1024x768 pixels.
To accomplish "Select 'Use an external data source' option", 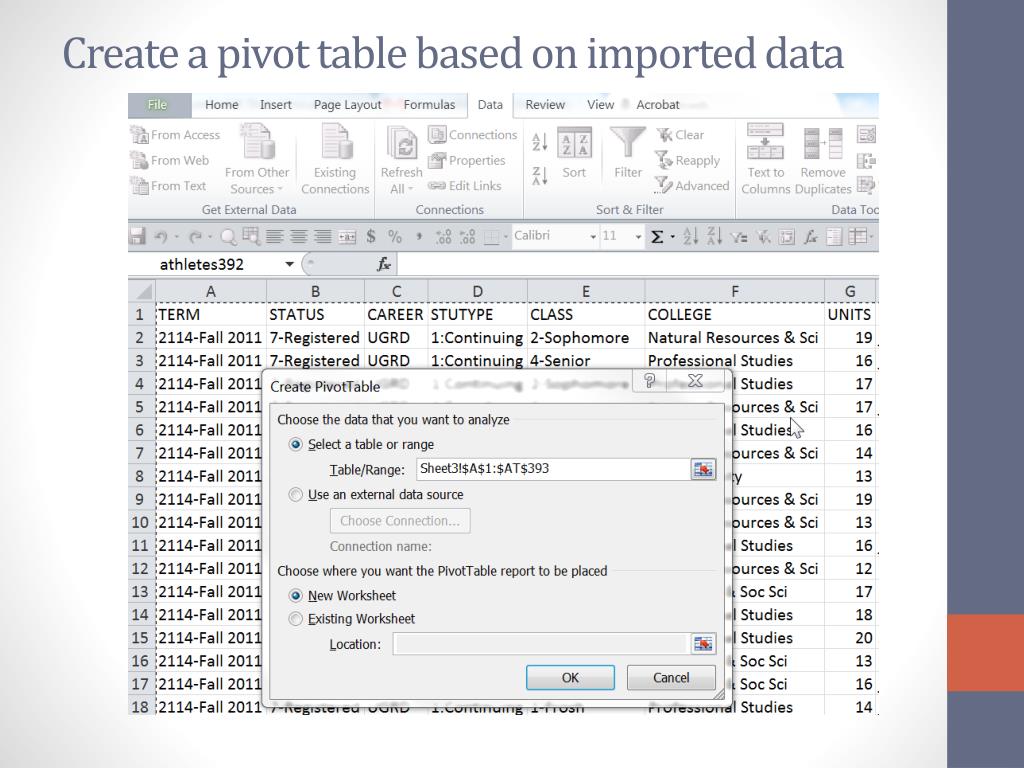I will tap(296, 495).
